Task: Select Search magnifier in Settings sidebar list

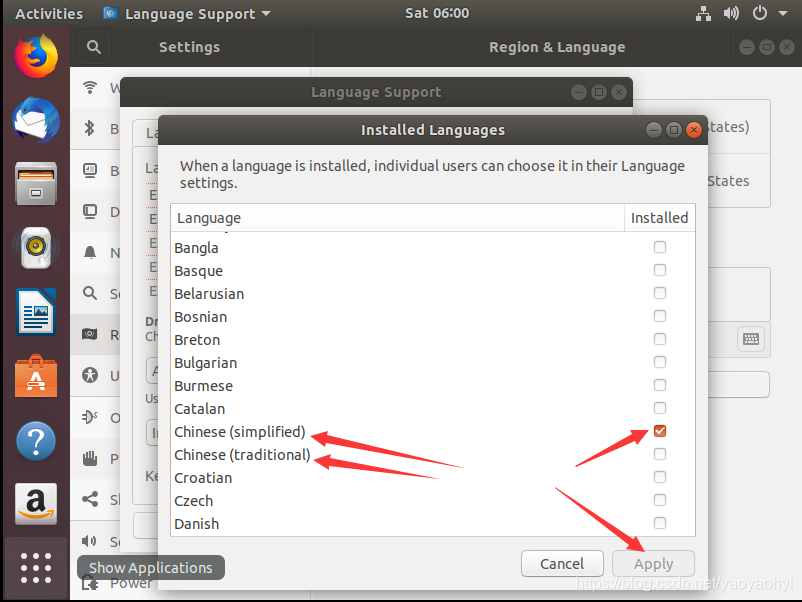Action: pyautogui.click(x=90, y=293)
